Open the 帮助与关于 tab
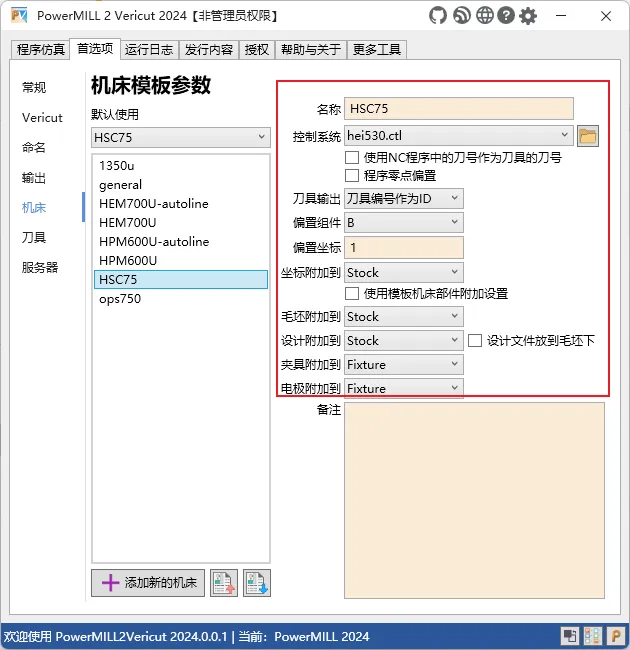This screenshot has height=650, width=630. [x=311, y=50]
